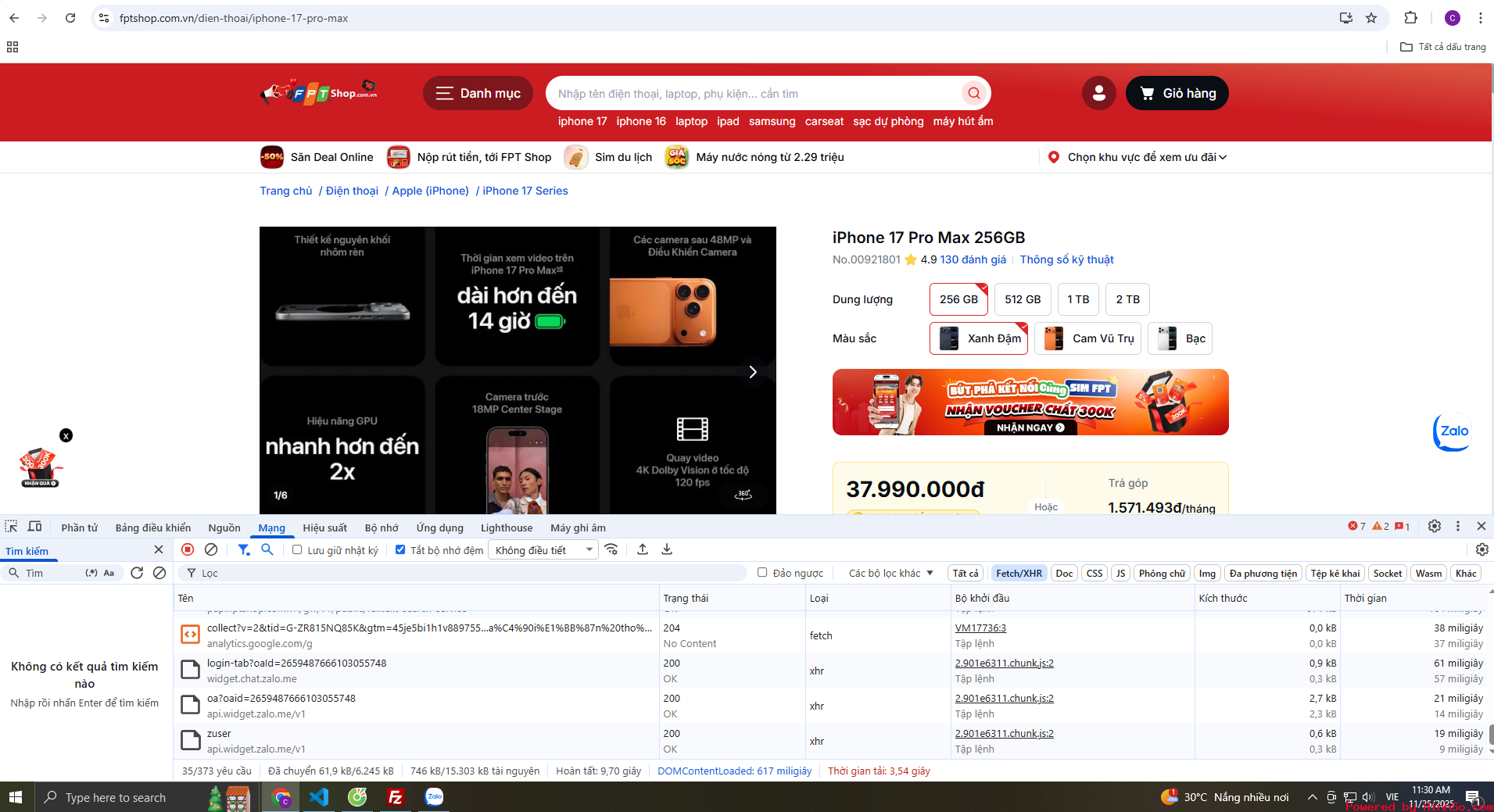Screen dimensions: 1494x812
Task: Uncheck 'Tắt bộ nhớ đệm' checkbox
Action: tap(400, 550)
